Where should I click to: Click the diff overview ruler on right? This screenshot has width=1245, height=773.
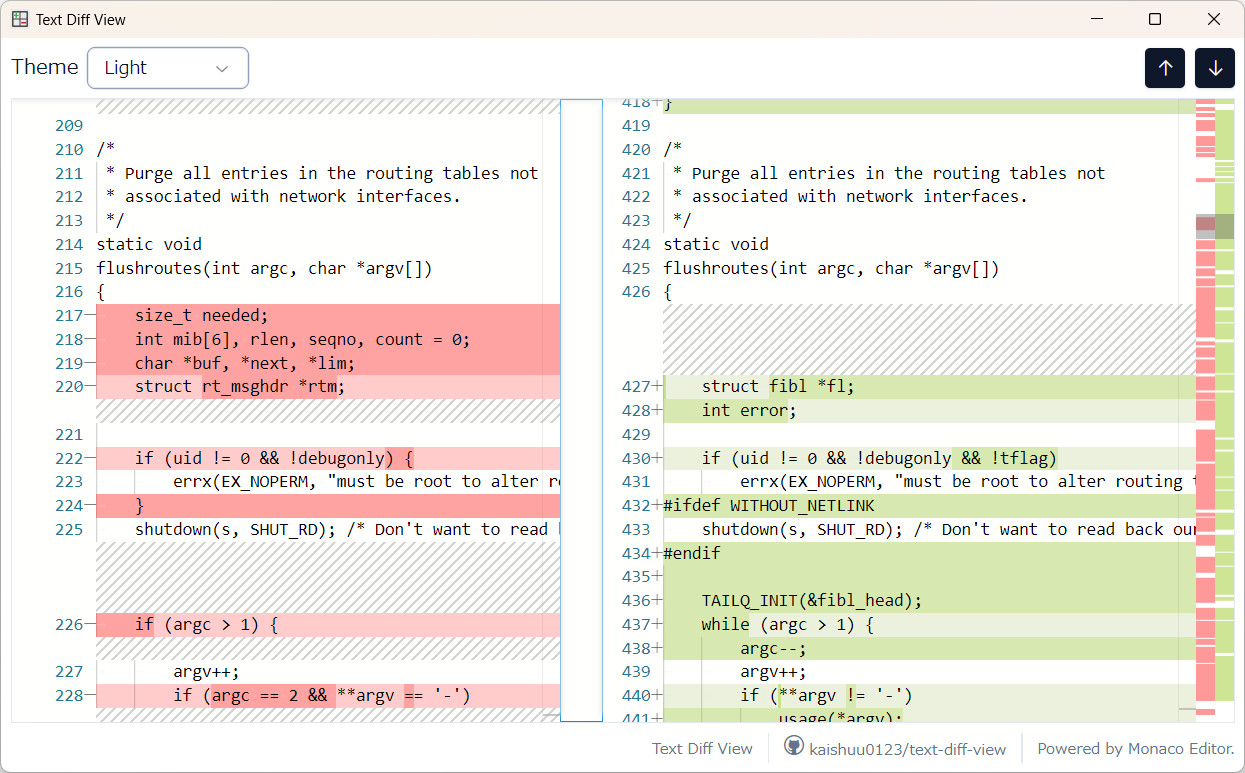1224,400
